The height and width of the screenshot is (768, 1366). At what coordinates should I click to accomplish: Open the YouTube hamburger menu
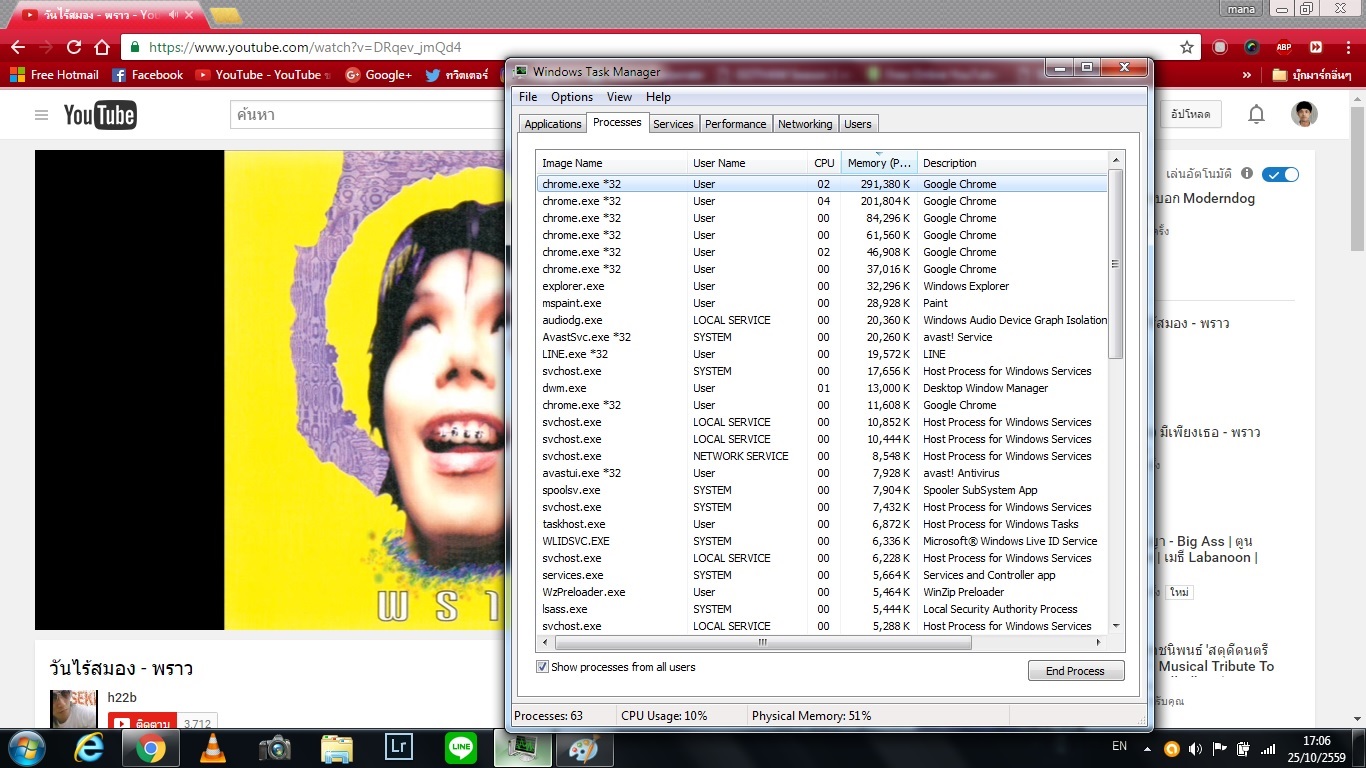click(x=41, y=115)
